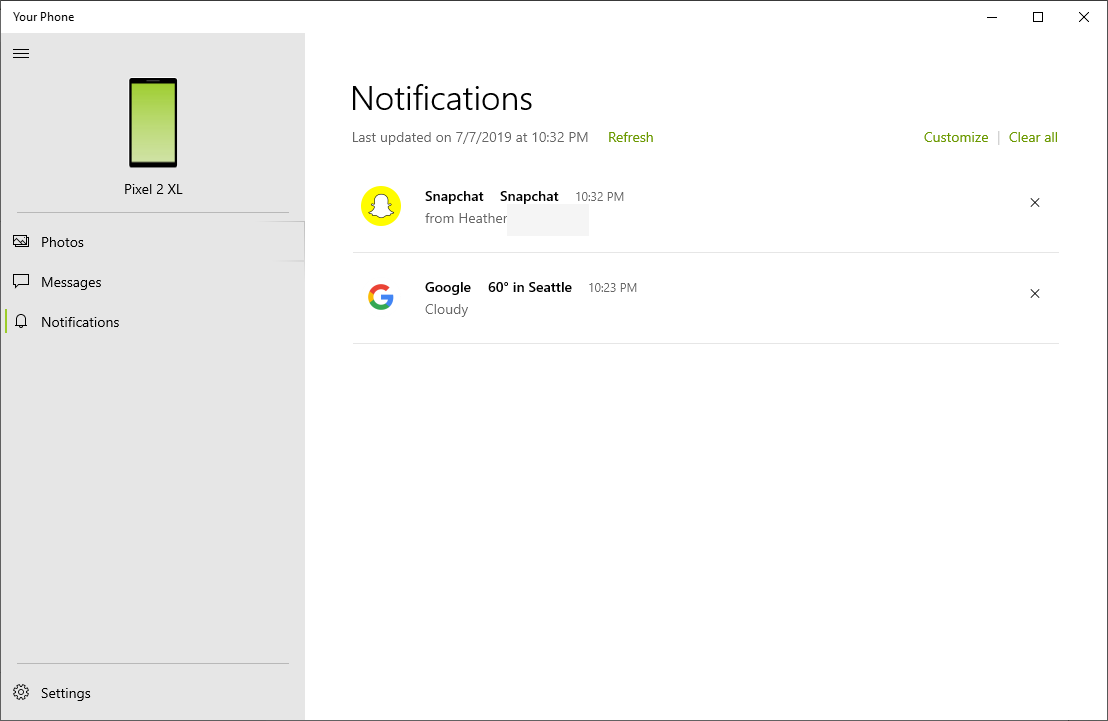1108x721 pixels.
Task: Click the Snapchat ghost icon
Action: pyautogui.click(x=381, y=206)
